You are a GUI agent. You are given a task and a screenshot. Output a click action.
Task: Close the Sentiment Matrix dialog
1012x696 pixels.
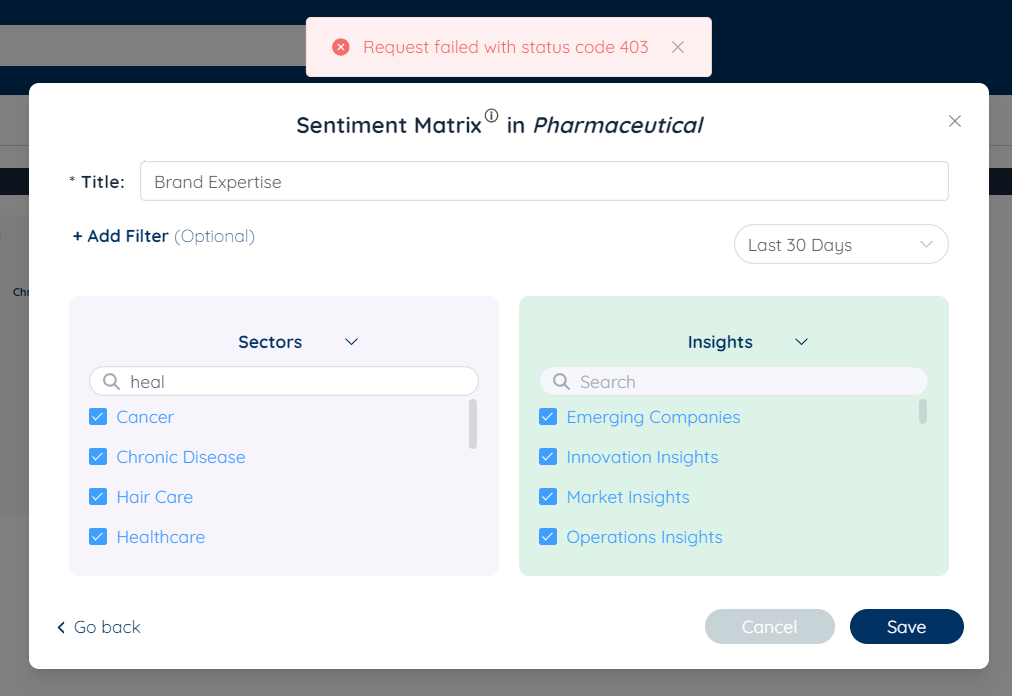click(x=955, y=121)
